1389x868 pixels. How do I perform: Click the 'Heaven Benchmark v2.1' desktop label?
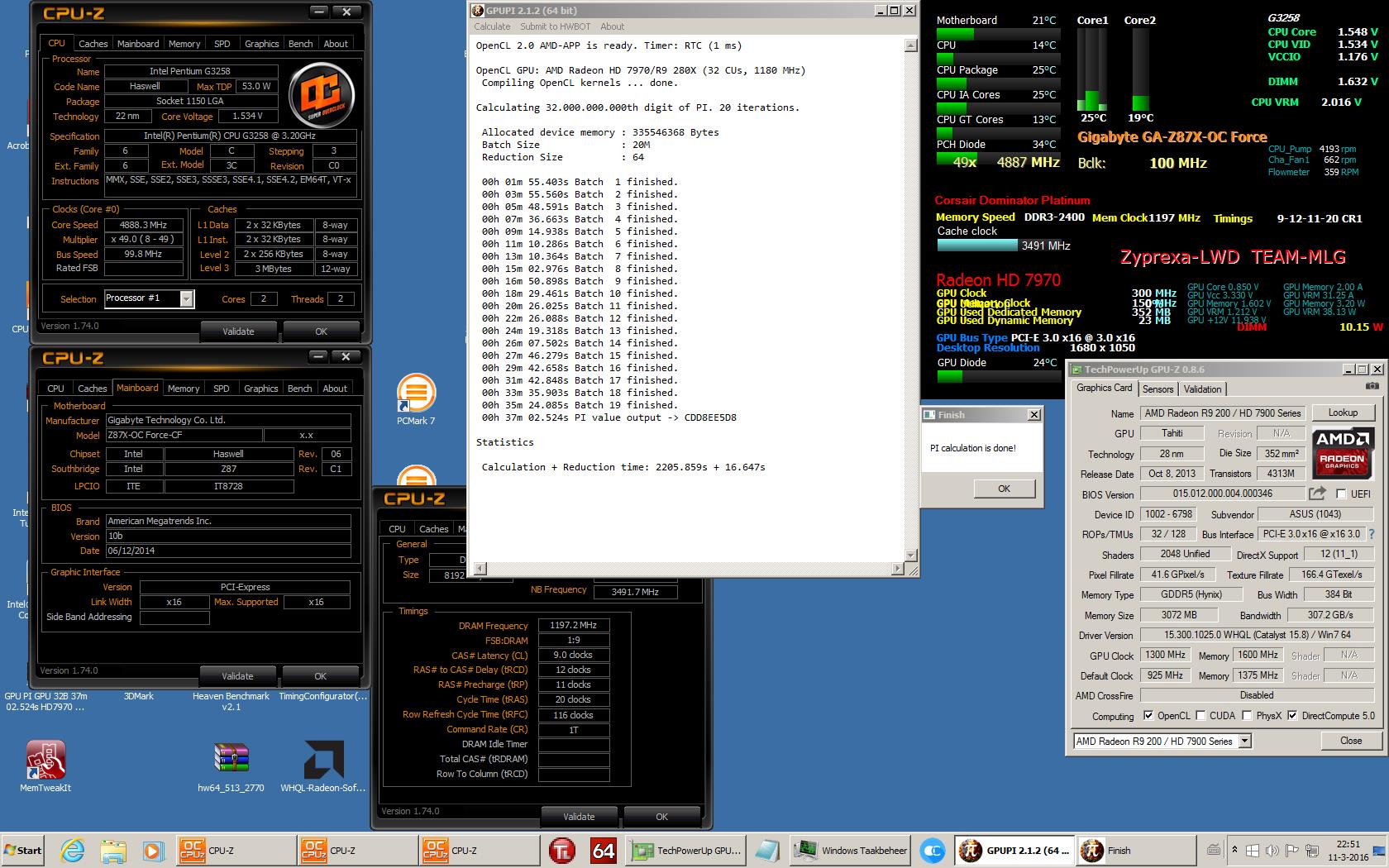(x=231, y=701)
